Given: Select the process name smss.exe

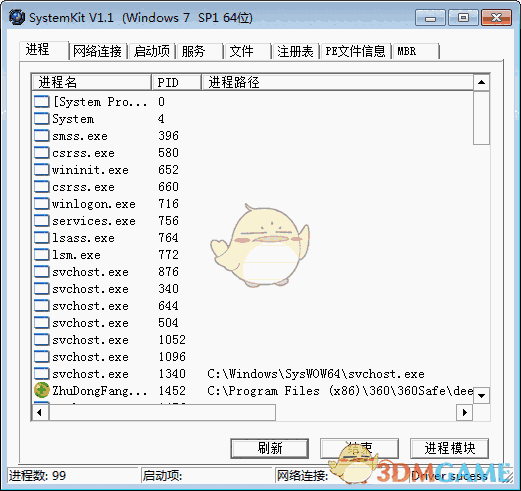Looking at the screenshot, I should point(80,136).
